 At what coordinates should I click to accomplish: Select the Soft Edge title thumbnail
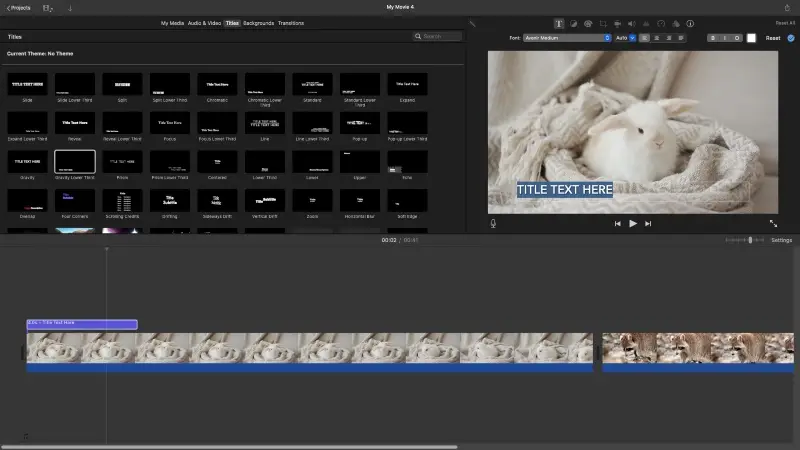(407, 201)
